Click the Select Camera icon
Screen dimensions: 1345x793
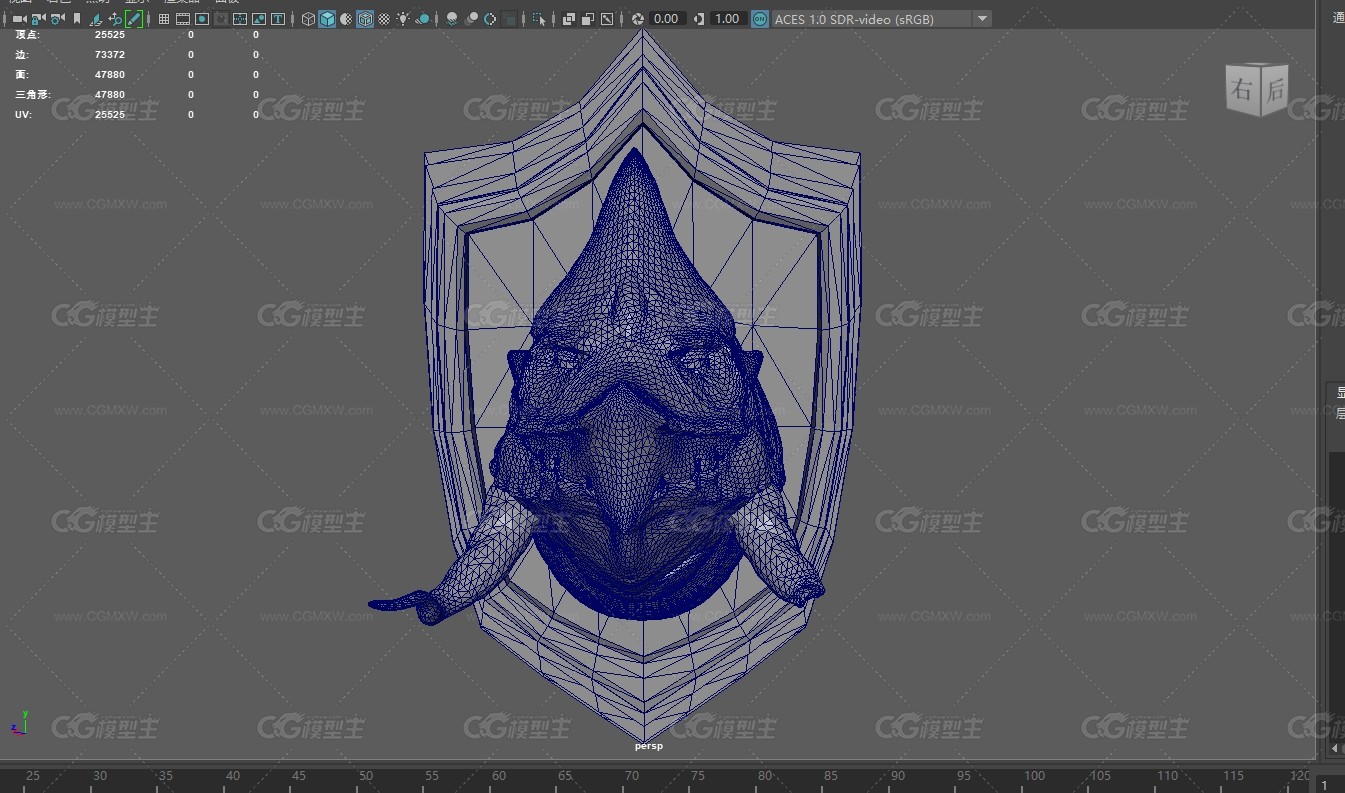19,19
